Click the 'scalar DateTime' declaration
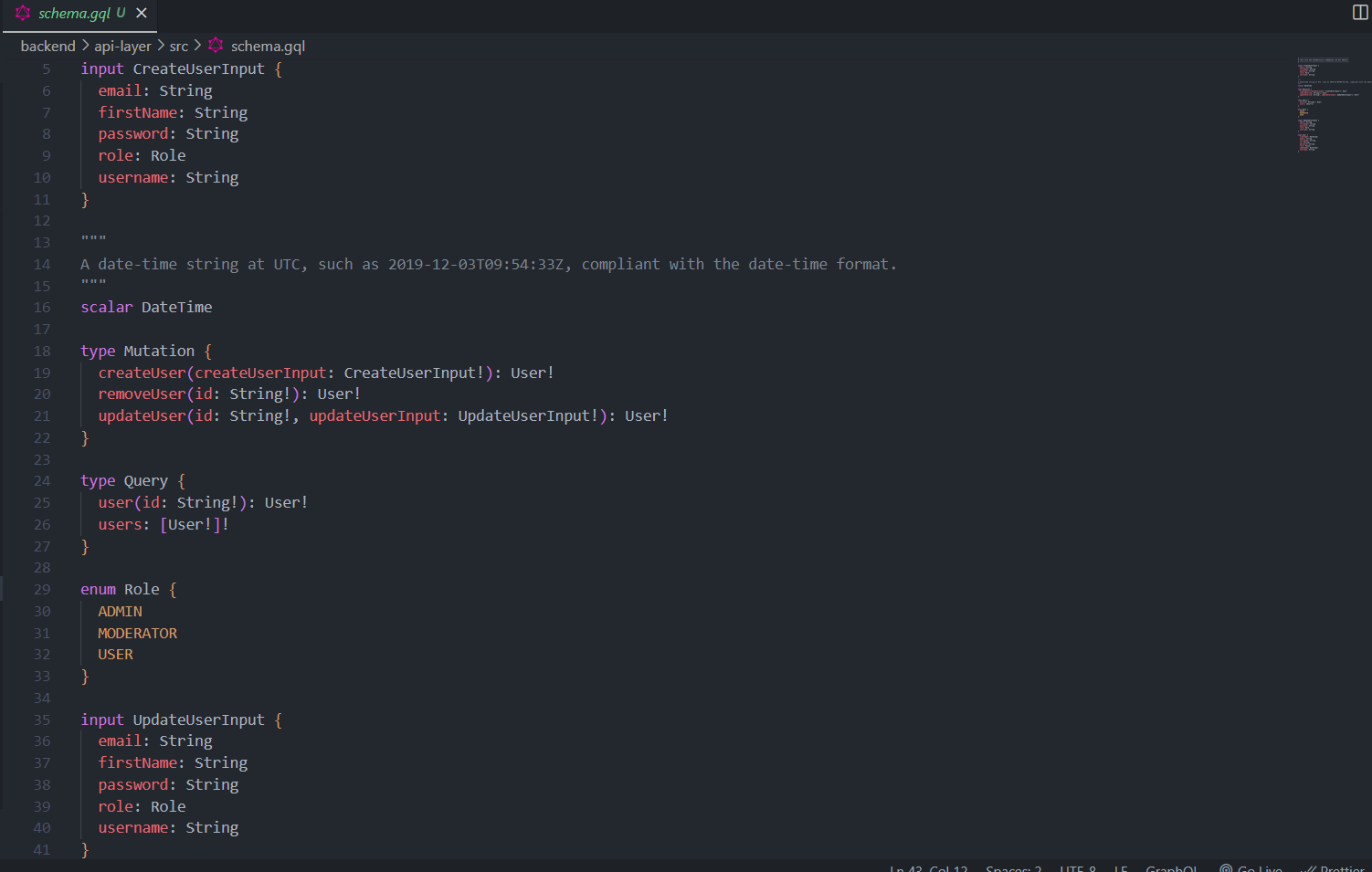1372x872 pixels. coord(146,307)
